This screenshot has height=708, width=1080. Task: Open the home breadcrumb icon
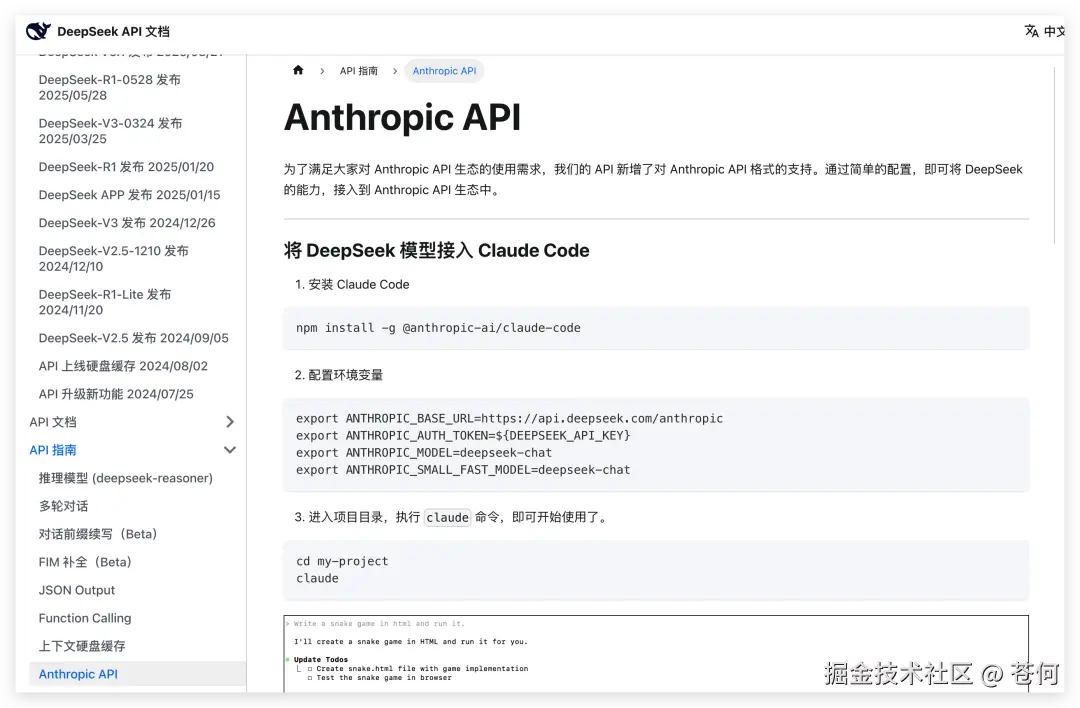click(x=298, y=70)
